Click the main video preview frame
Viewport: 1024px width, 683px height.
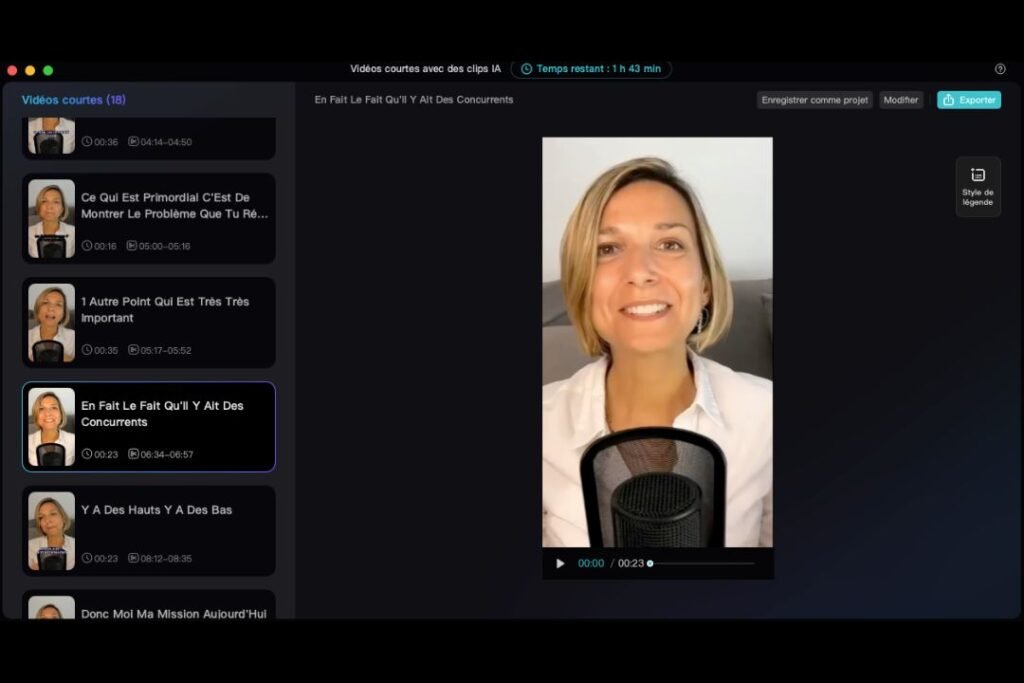coord(658,342)
